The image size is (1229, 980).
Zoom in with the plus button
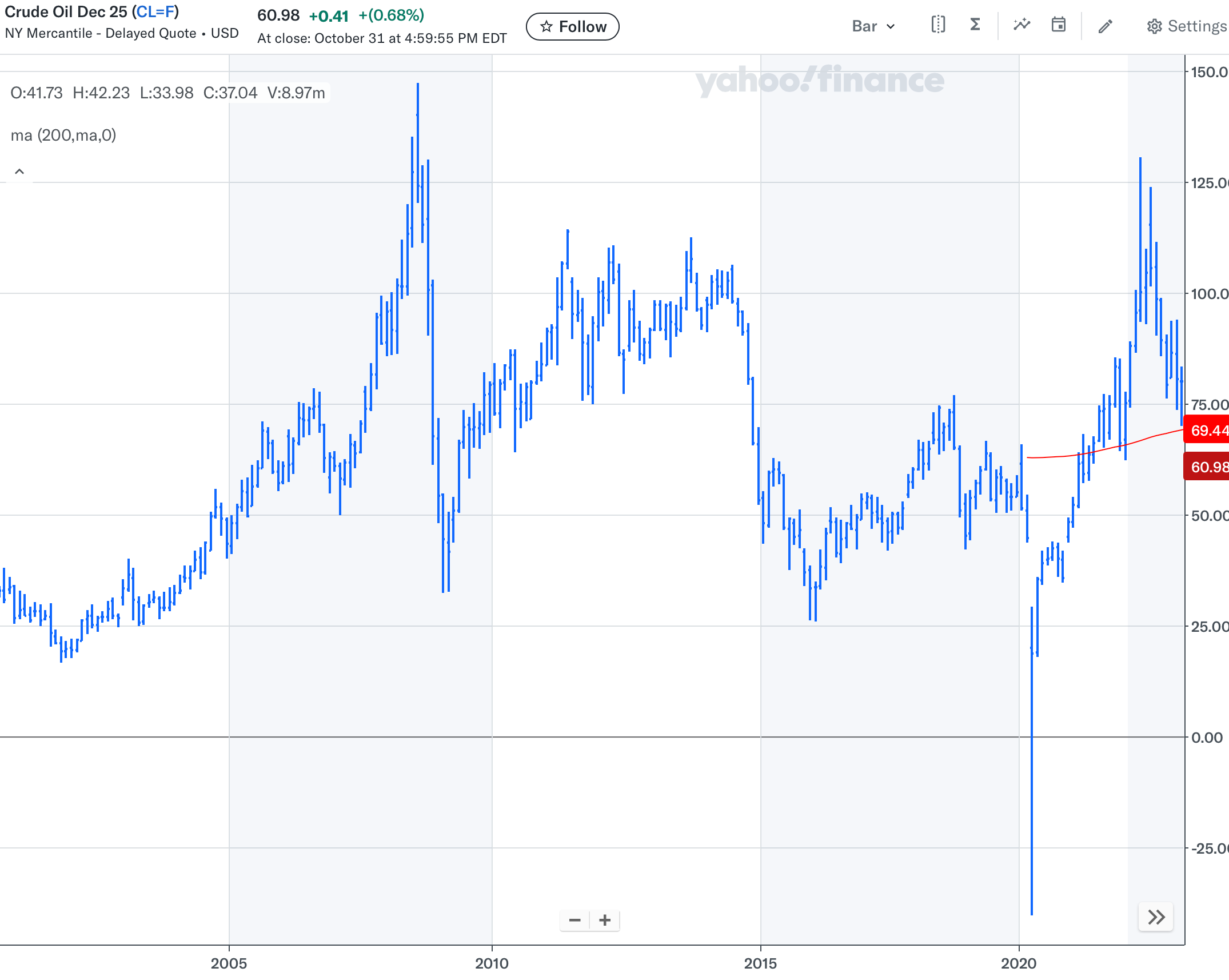pyautogui.click(x=605, y=920)
